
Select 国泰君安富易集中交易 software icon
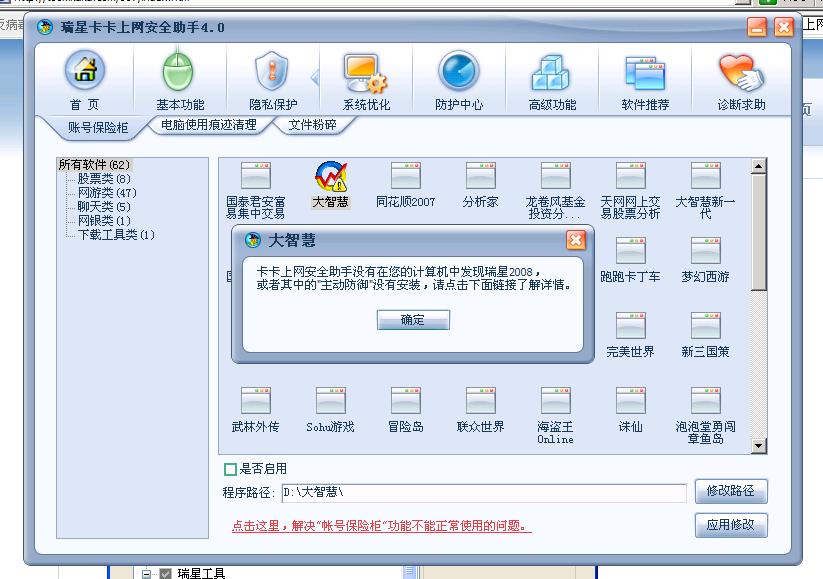pos(256,175)
